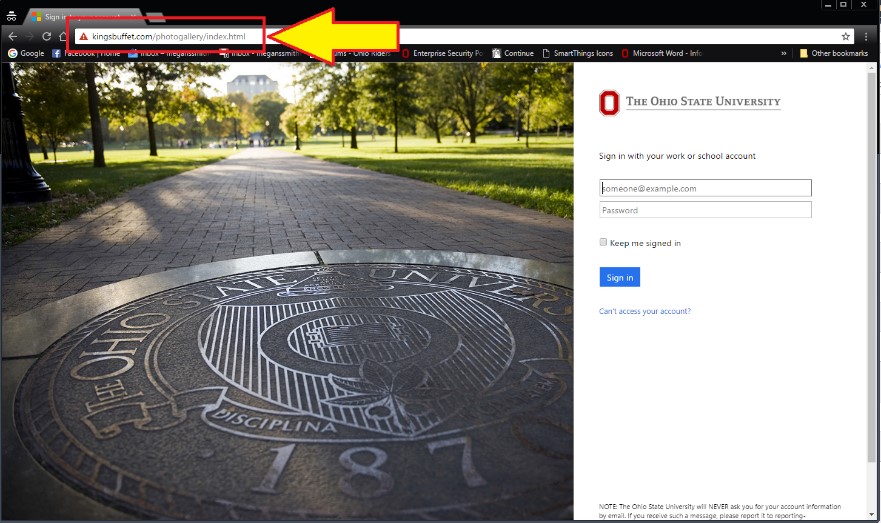Click the browser Back arrow
Screen dimensions: 881x523
(x=12, y=37)
